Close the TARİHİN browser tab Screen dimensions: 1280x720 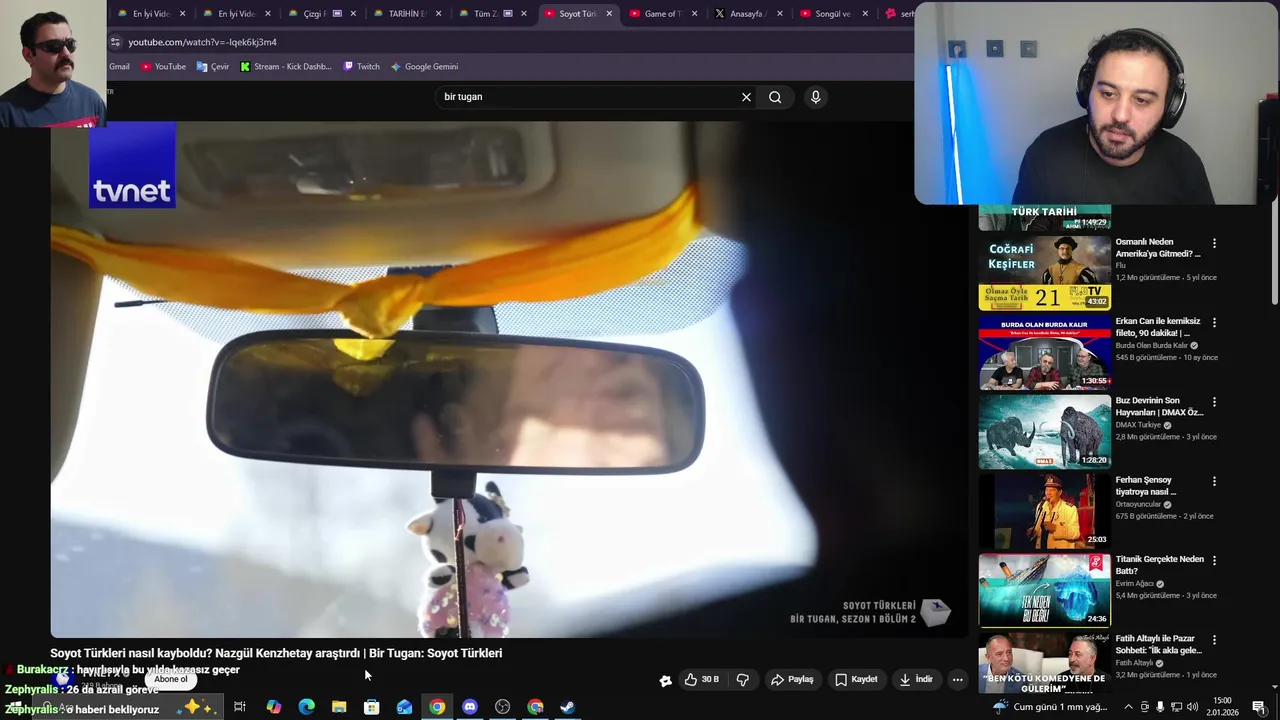click(x=438, y=14)
